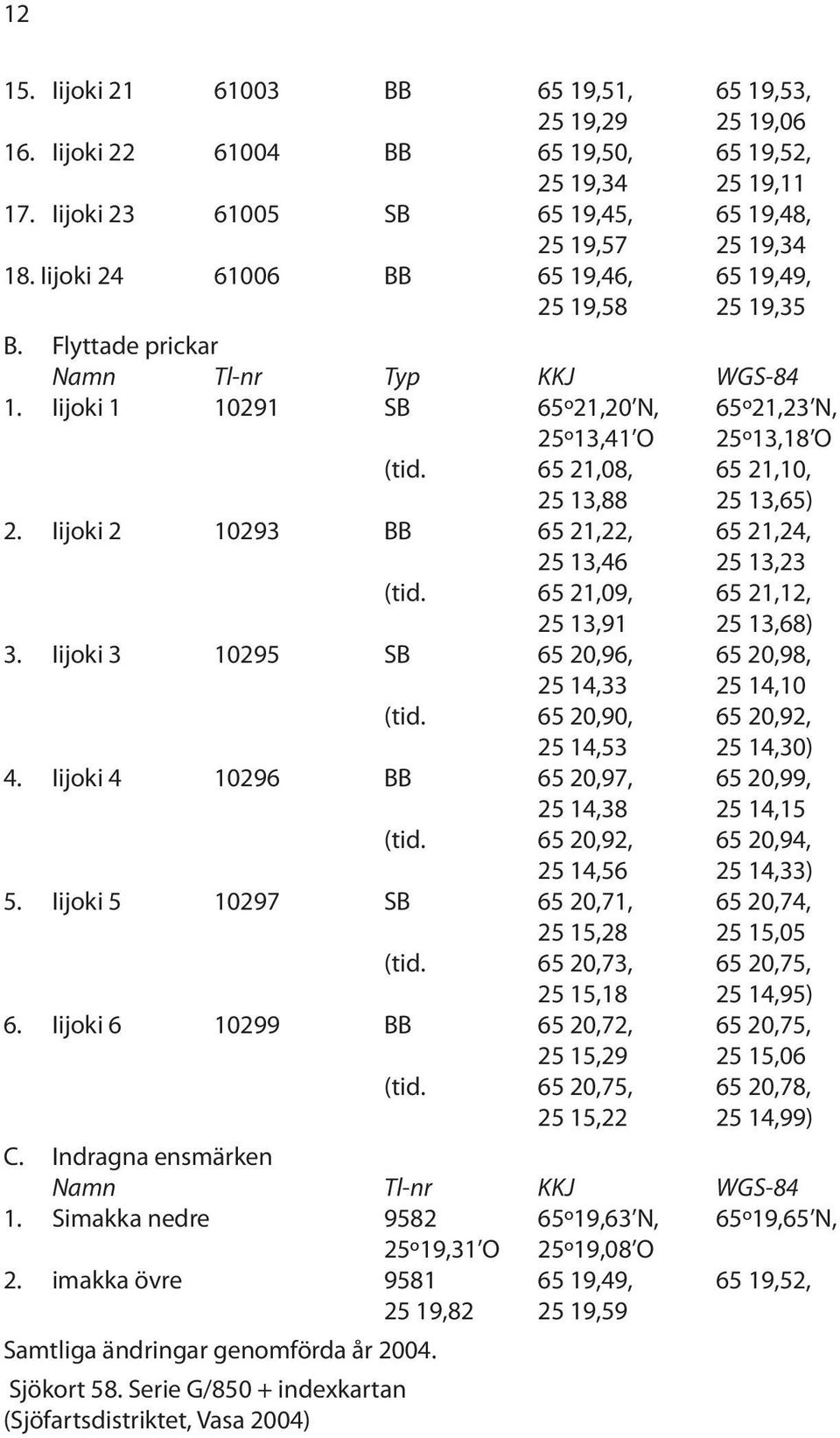
Task: Click the 'Flyttade prickar' section heading
Action: [135, 347]
